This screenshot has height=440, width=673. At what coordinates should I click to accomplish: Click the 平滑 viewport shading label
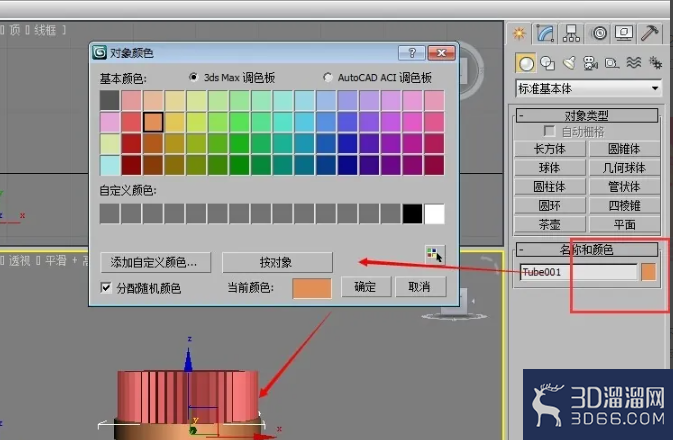(56, 260)
